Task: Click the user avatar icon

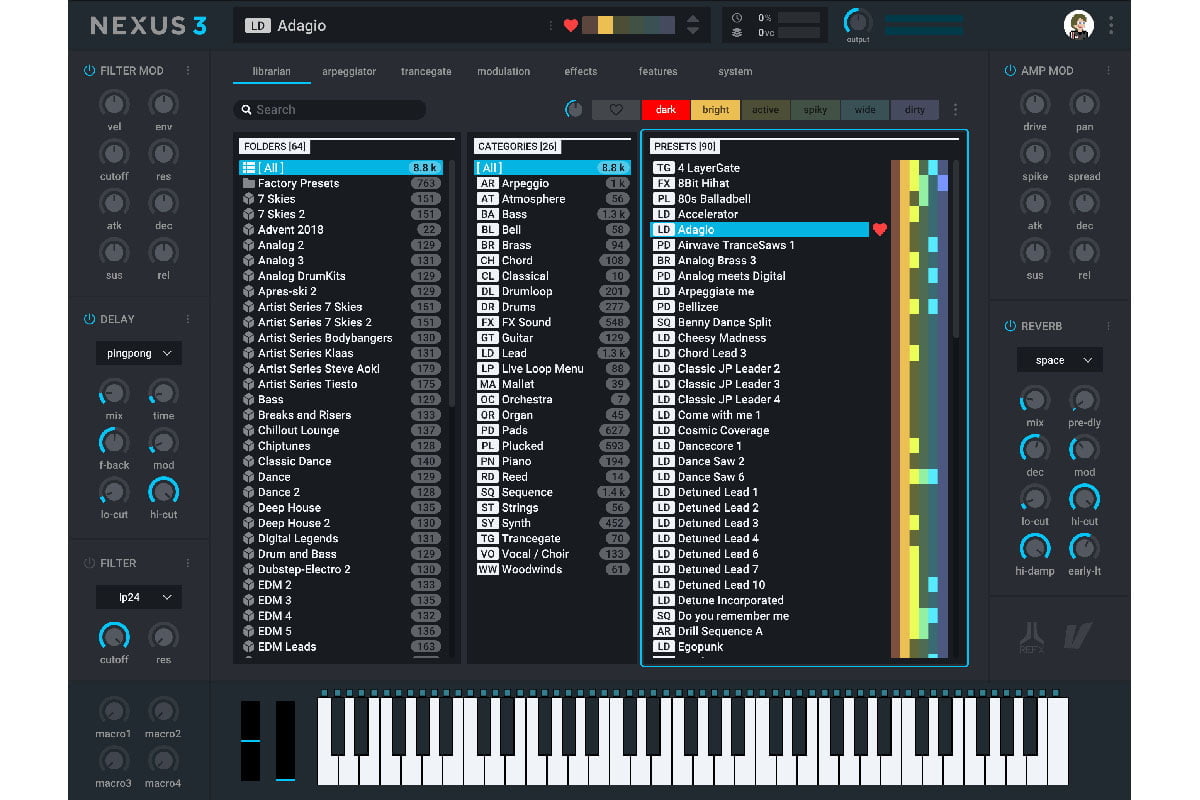Action: coord(1079,26)
